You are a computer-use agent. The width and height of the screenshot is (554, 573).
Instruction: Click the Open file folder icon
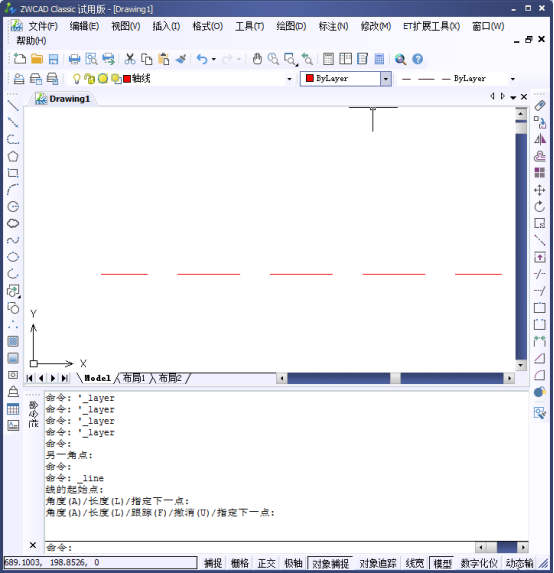37,59
